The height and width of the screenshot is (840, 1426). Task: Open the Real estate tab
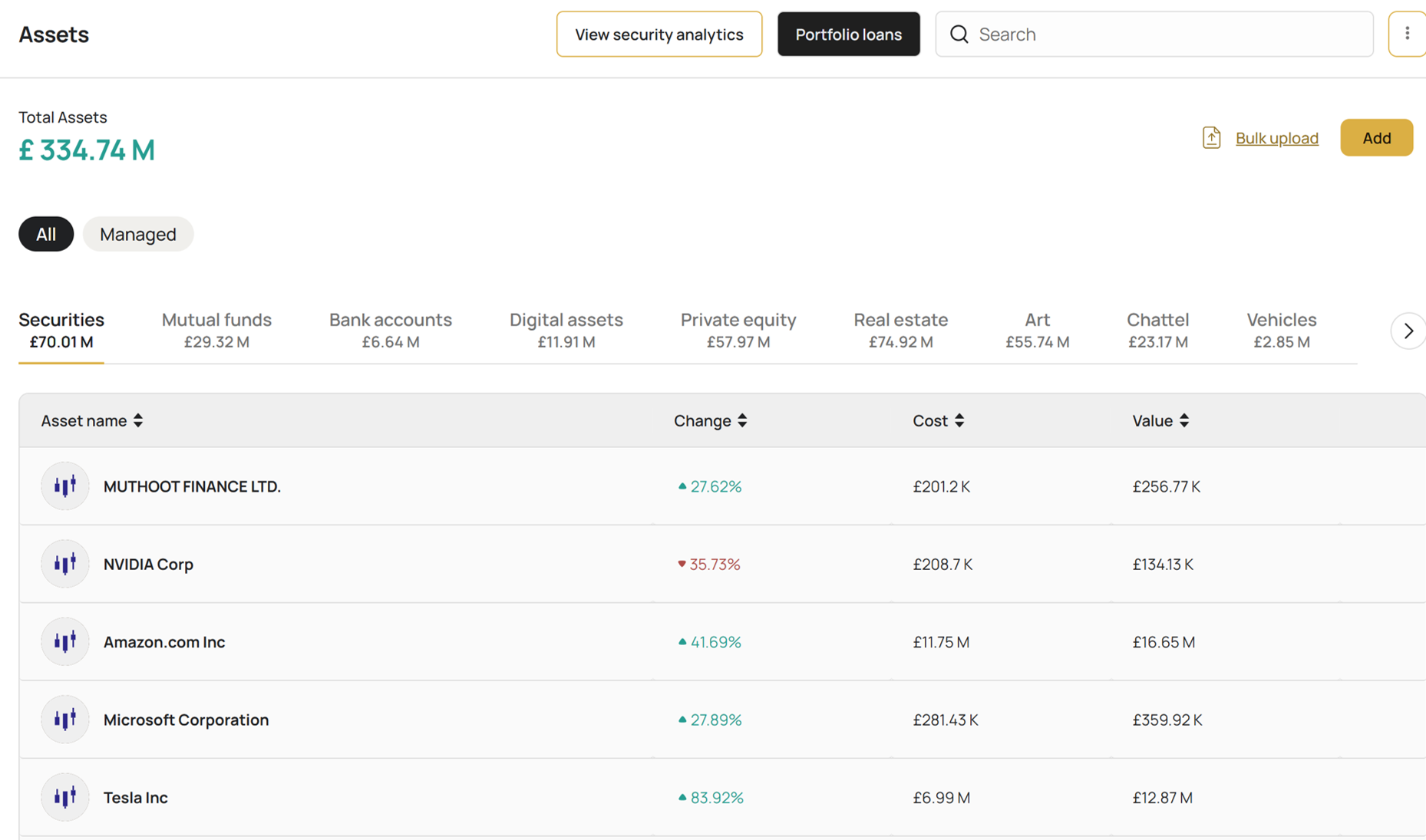click(901, 331)
